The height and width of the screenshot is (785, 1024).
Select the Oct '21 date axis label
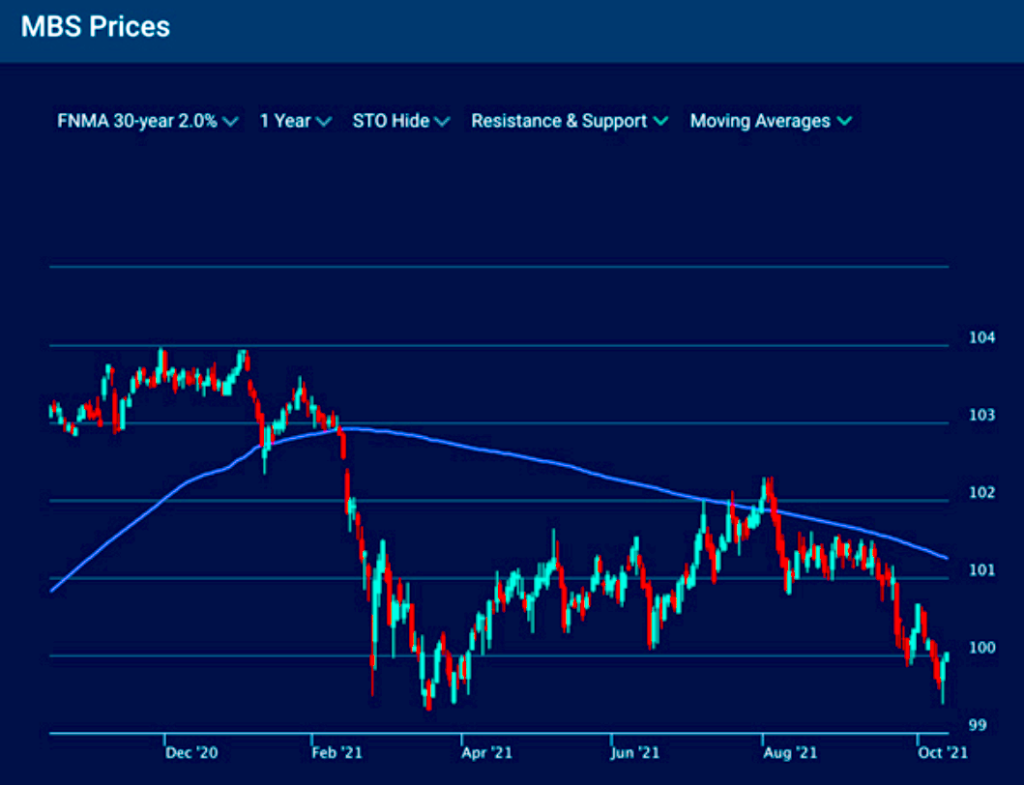pyautogui.click(x=942, y=752)
